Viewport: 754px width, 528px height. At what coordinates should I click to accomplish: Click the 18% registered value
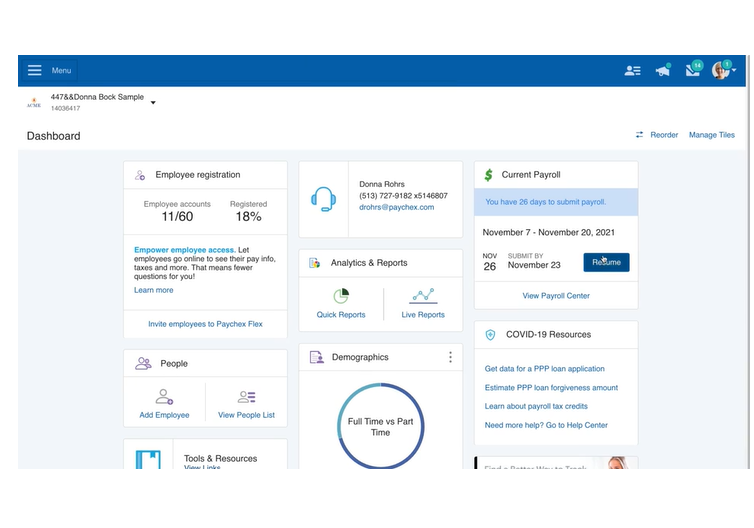coord(248,216)
